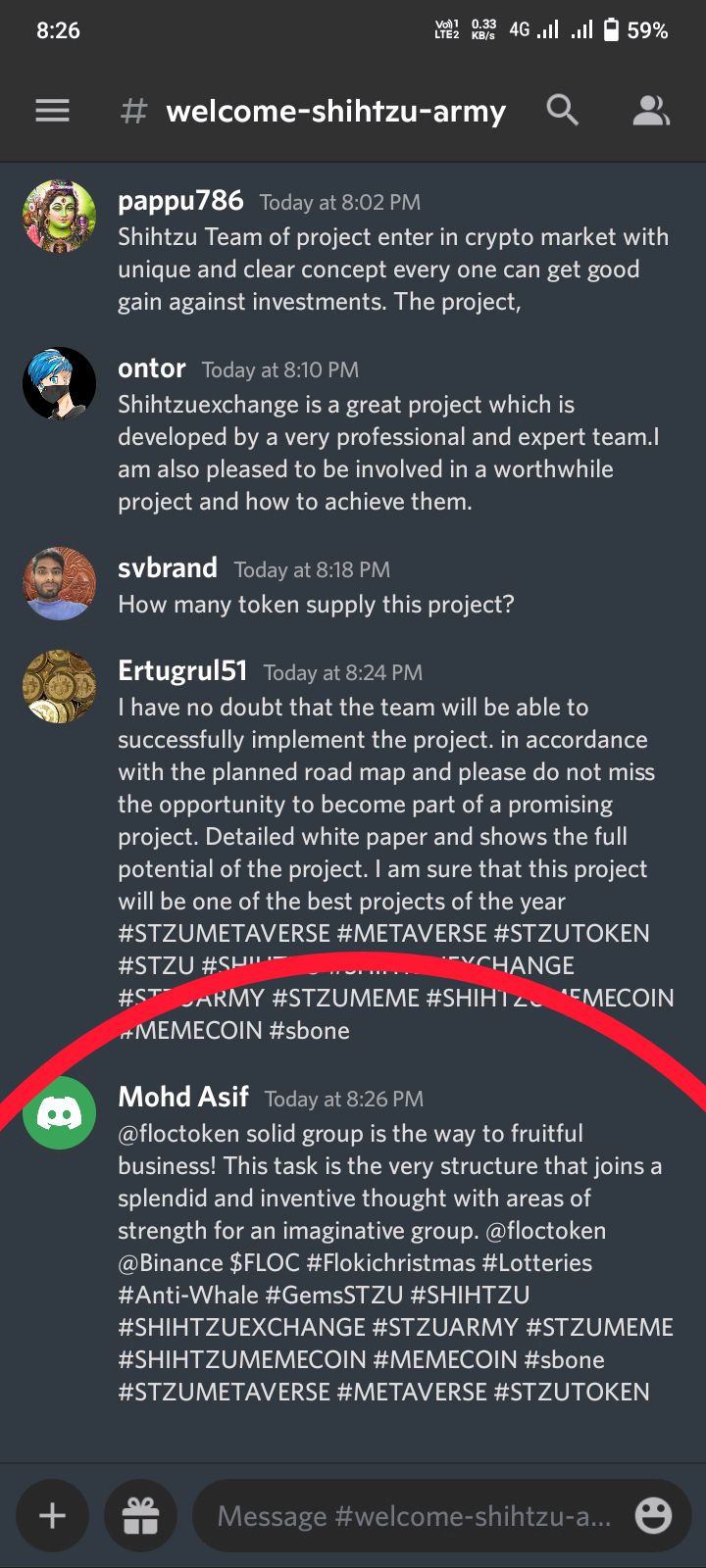
Task: Tap username pappu786
Action: pos(180,201)
